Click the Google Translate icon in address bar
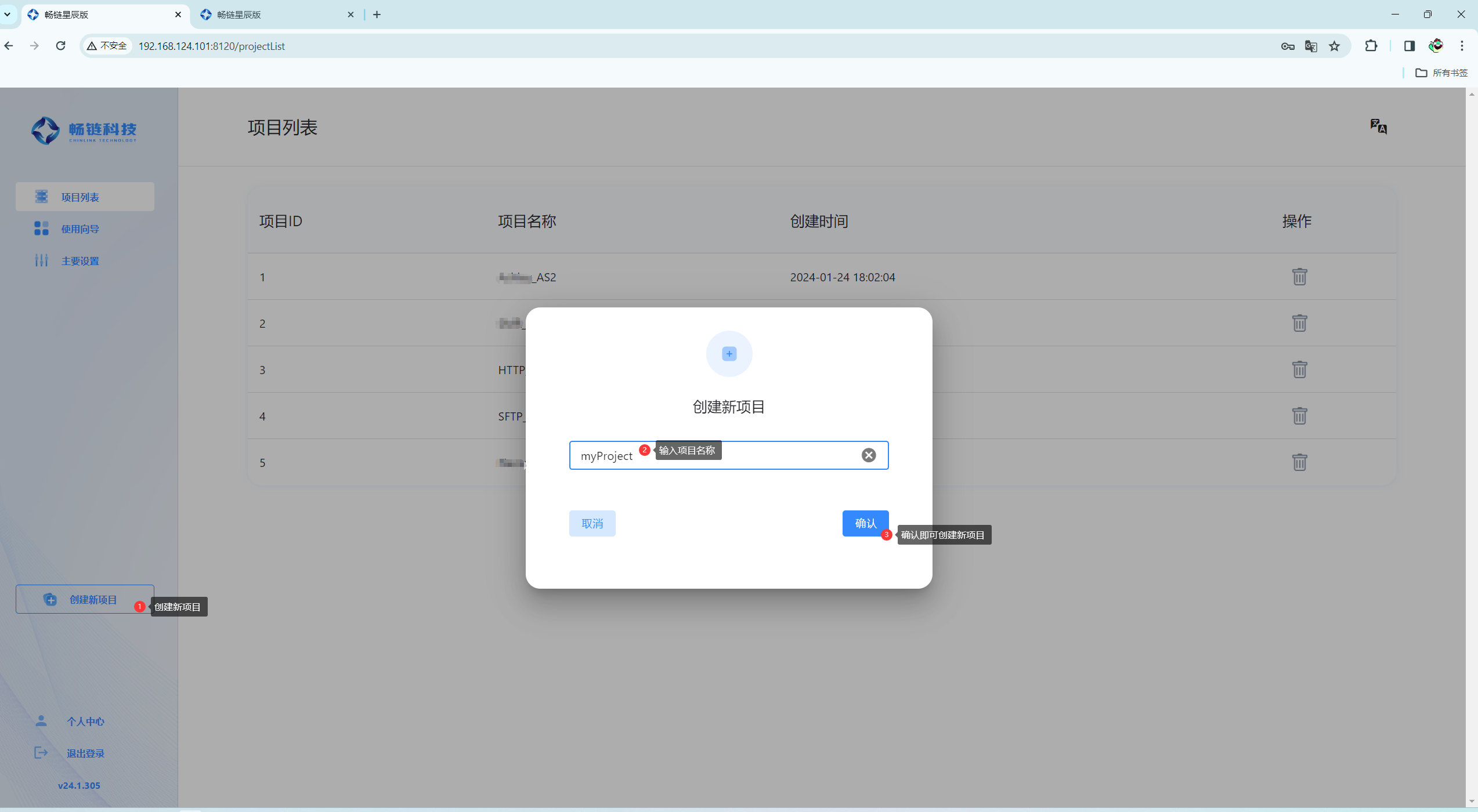 click(x=1311, y=46)
